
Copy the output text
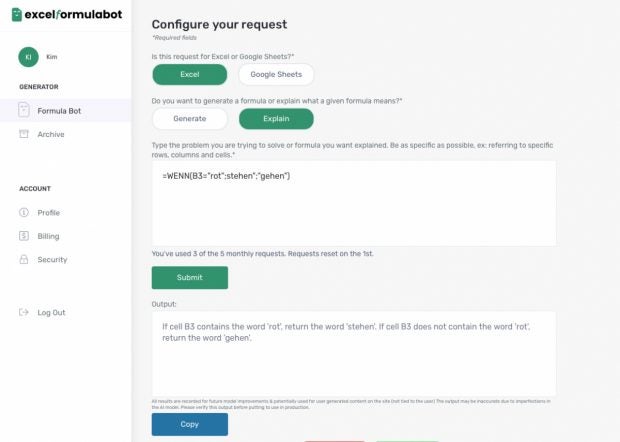pos(189,424)
